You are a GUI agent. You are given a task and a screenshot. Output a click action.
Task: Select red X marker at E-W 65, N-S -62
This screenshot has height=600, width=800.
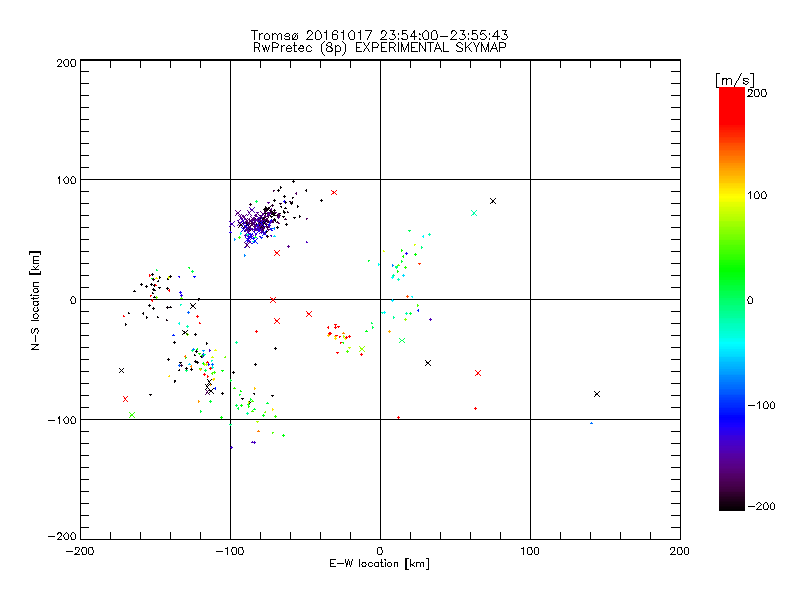tap(478, 373)
